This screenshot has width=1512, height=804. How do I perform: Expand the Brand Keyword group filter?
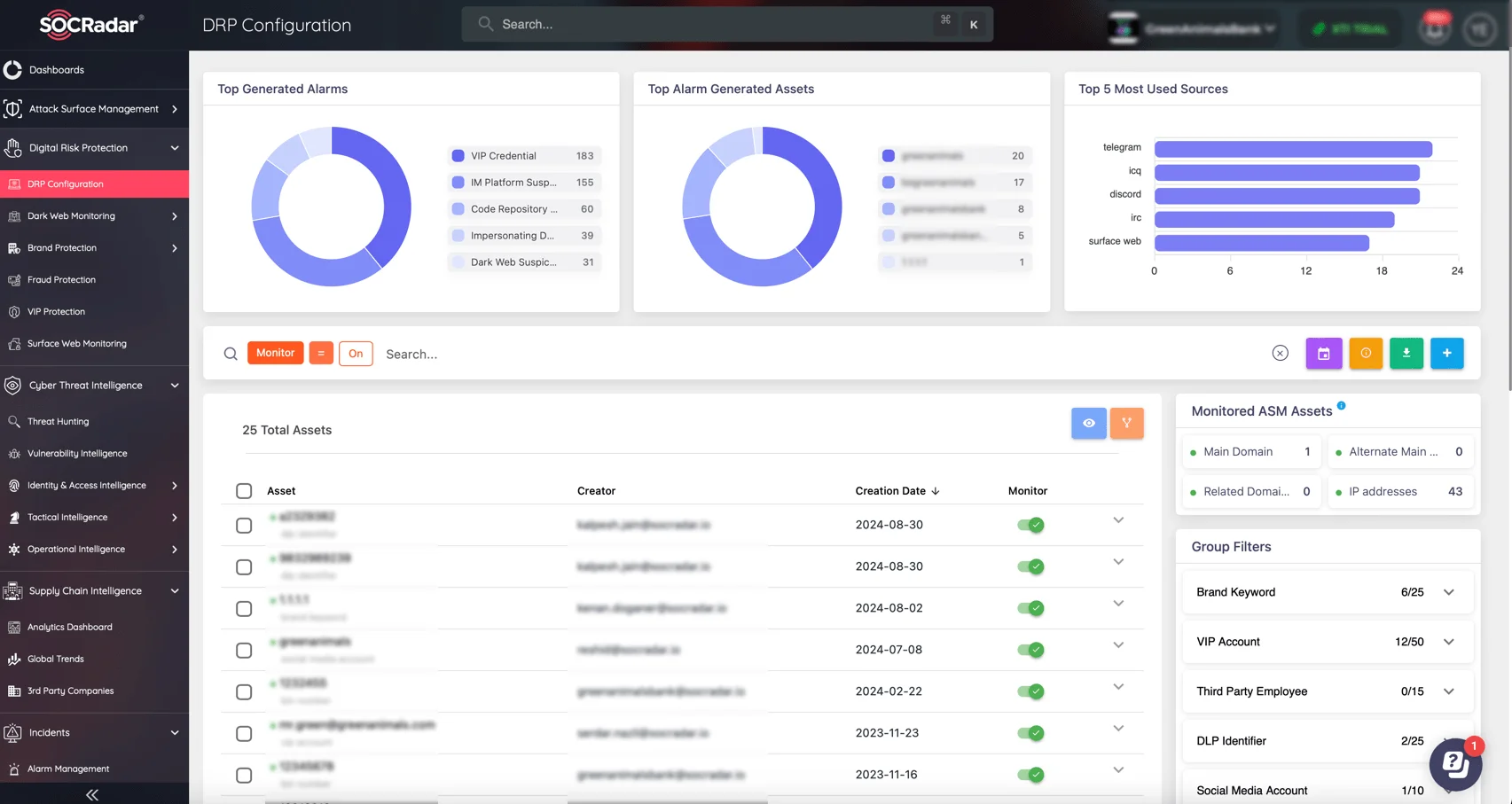[1448, 592]
